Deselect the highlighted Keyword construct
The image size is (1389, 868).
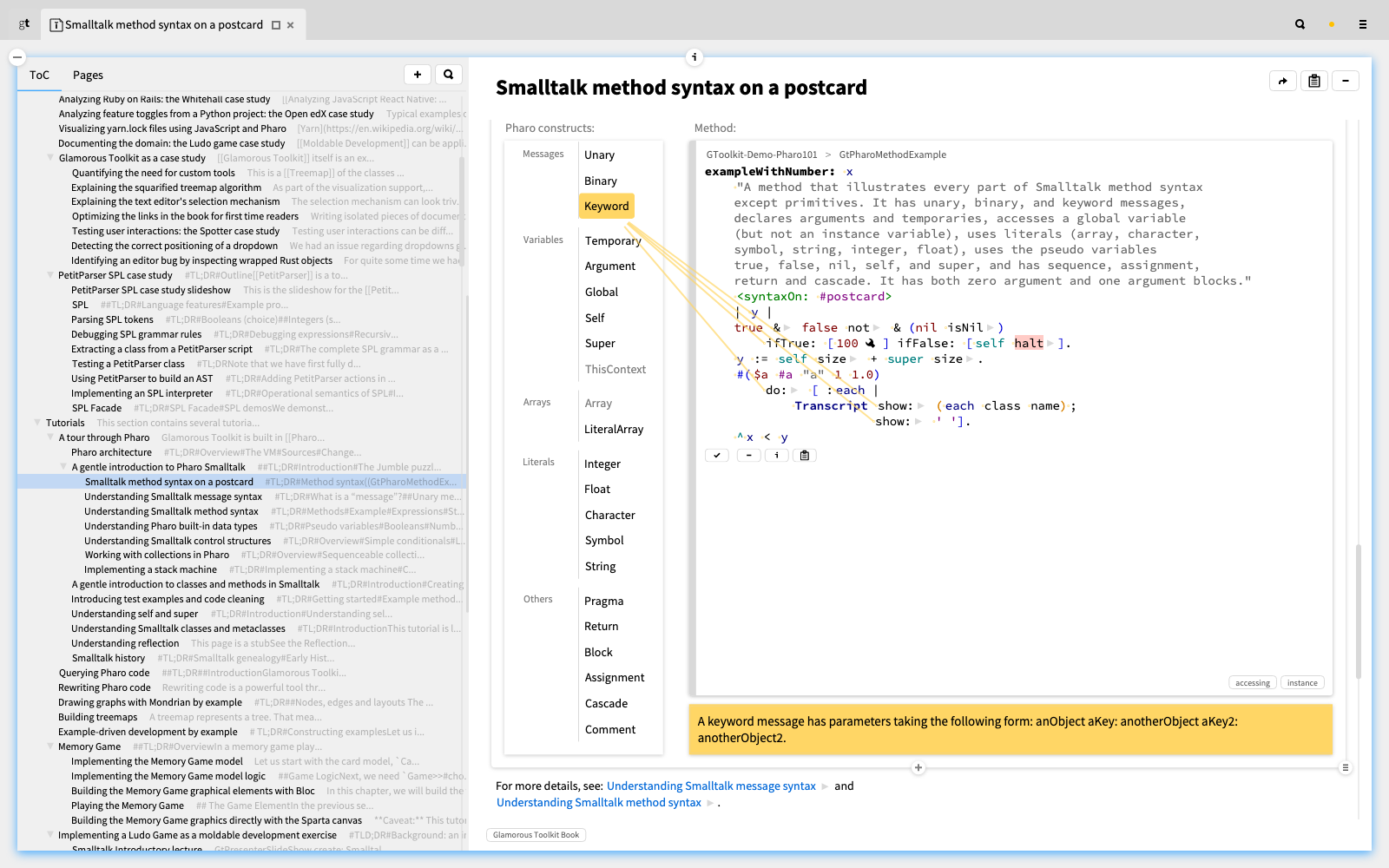click(607, 207)
